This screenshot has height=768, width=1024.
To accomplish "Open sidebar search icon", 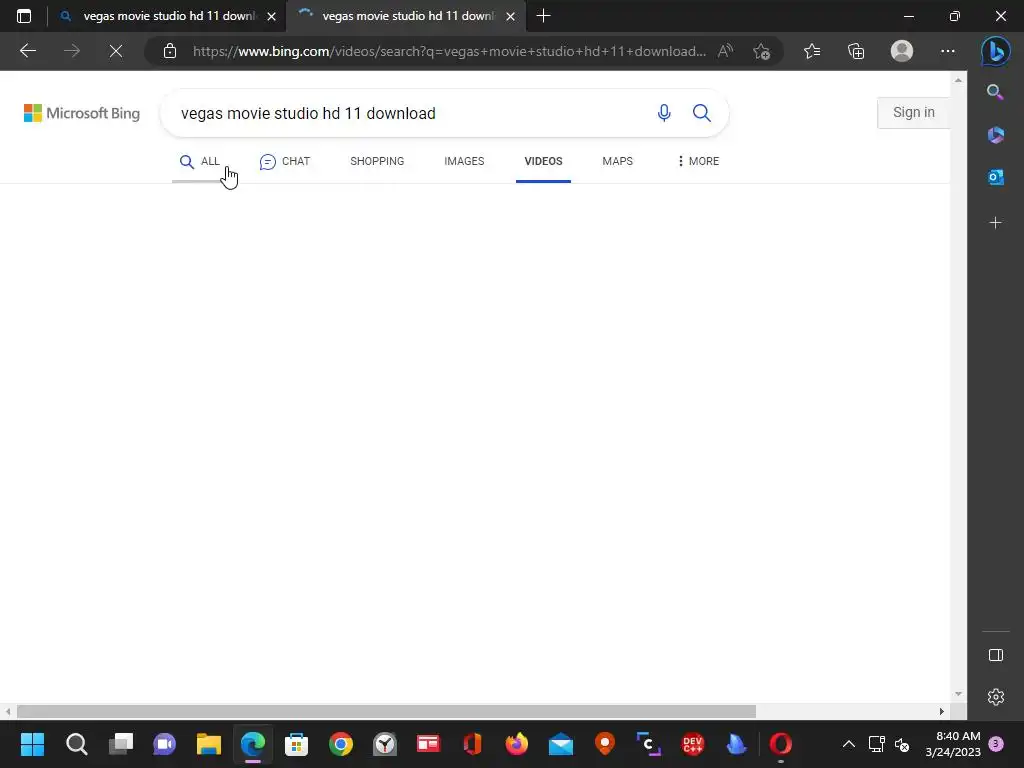I will (x=995, y=92).
